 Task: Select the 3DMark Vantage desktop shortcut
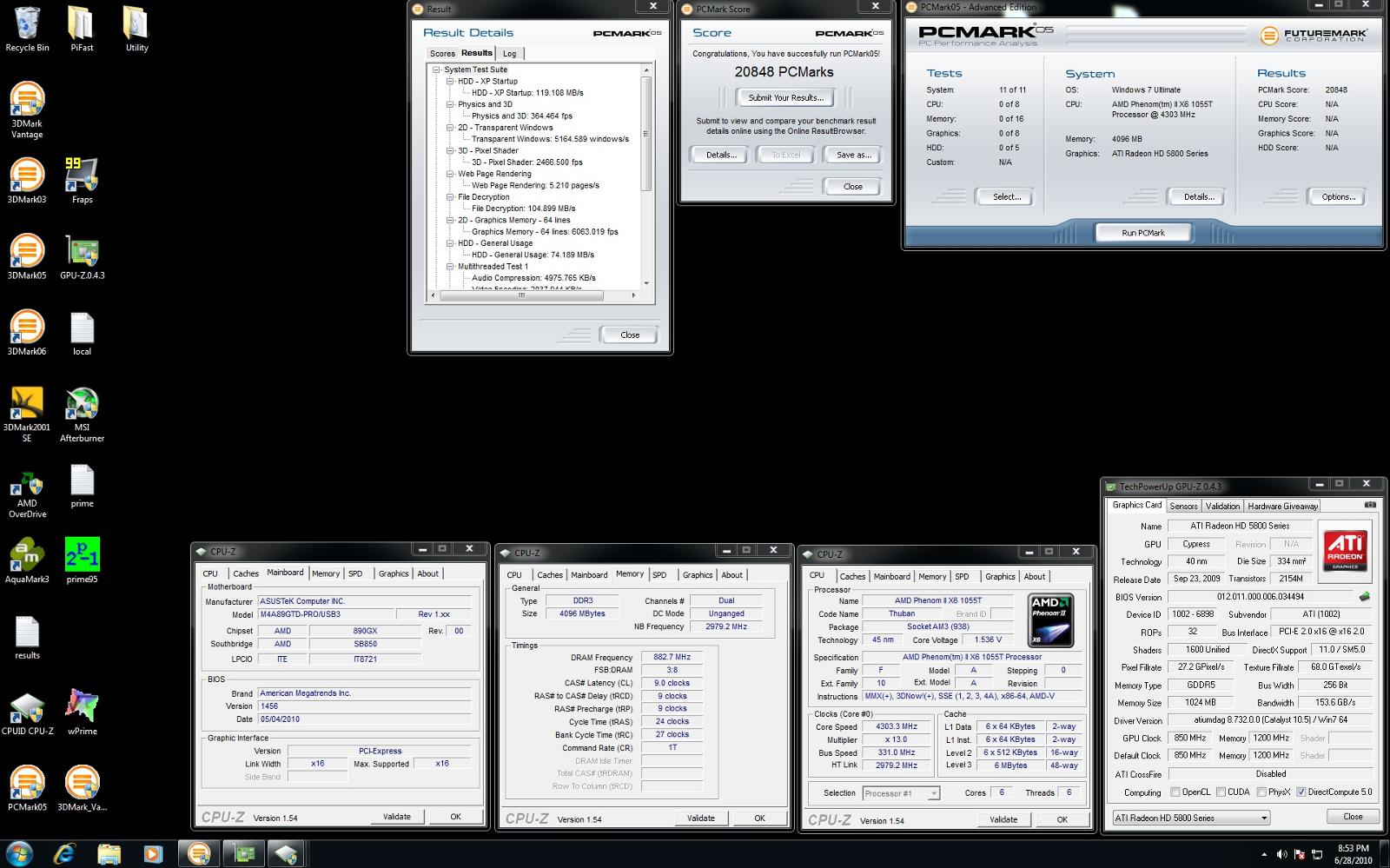27,110
